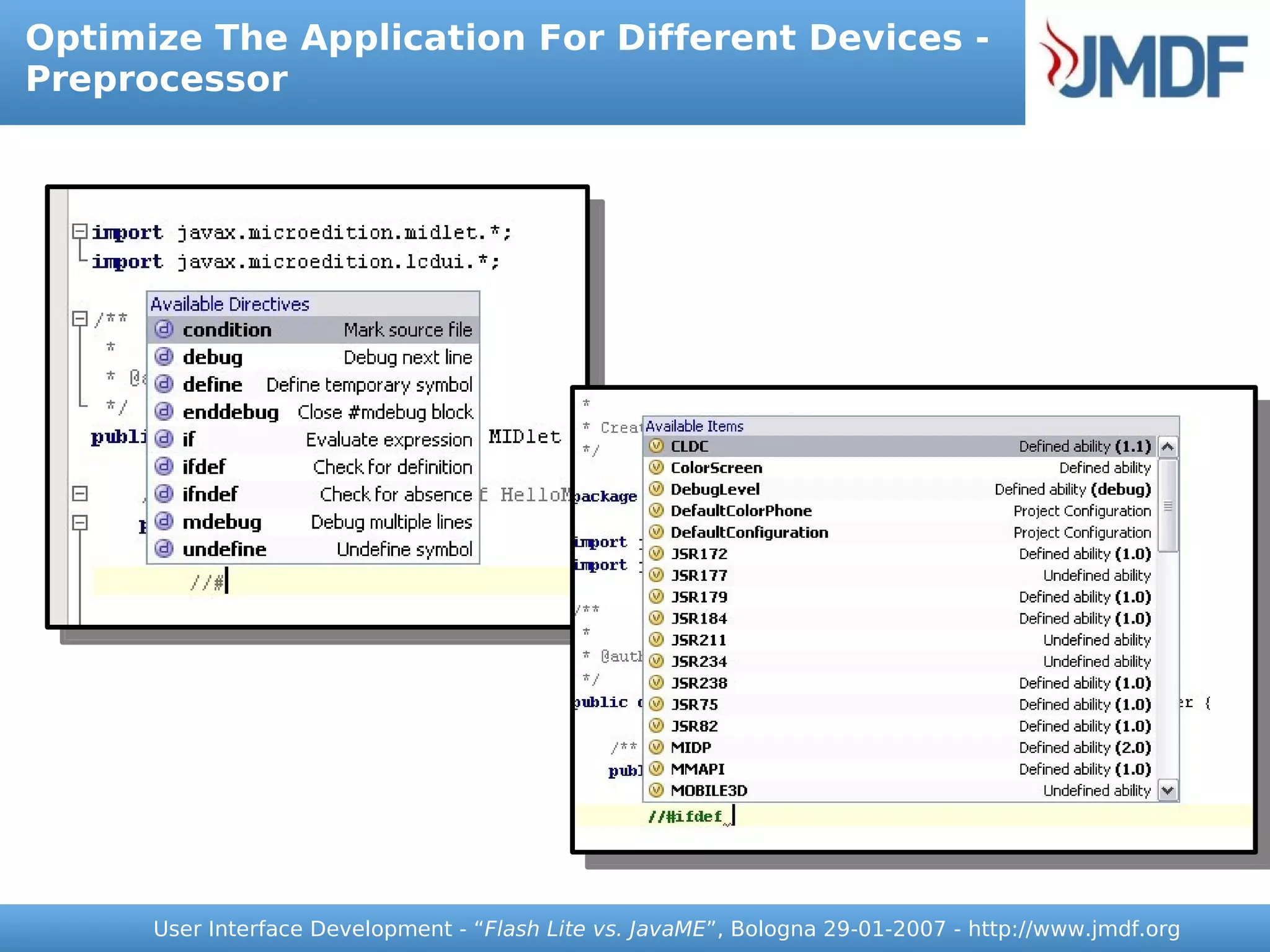The width and height of the screenshot is (1270, 952).
Task: Choose the debug directive name
Action: 213,357
